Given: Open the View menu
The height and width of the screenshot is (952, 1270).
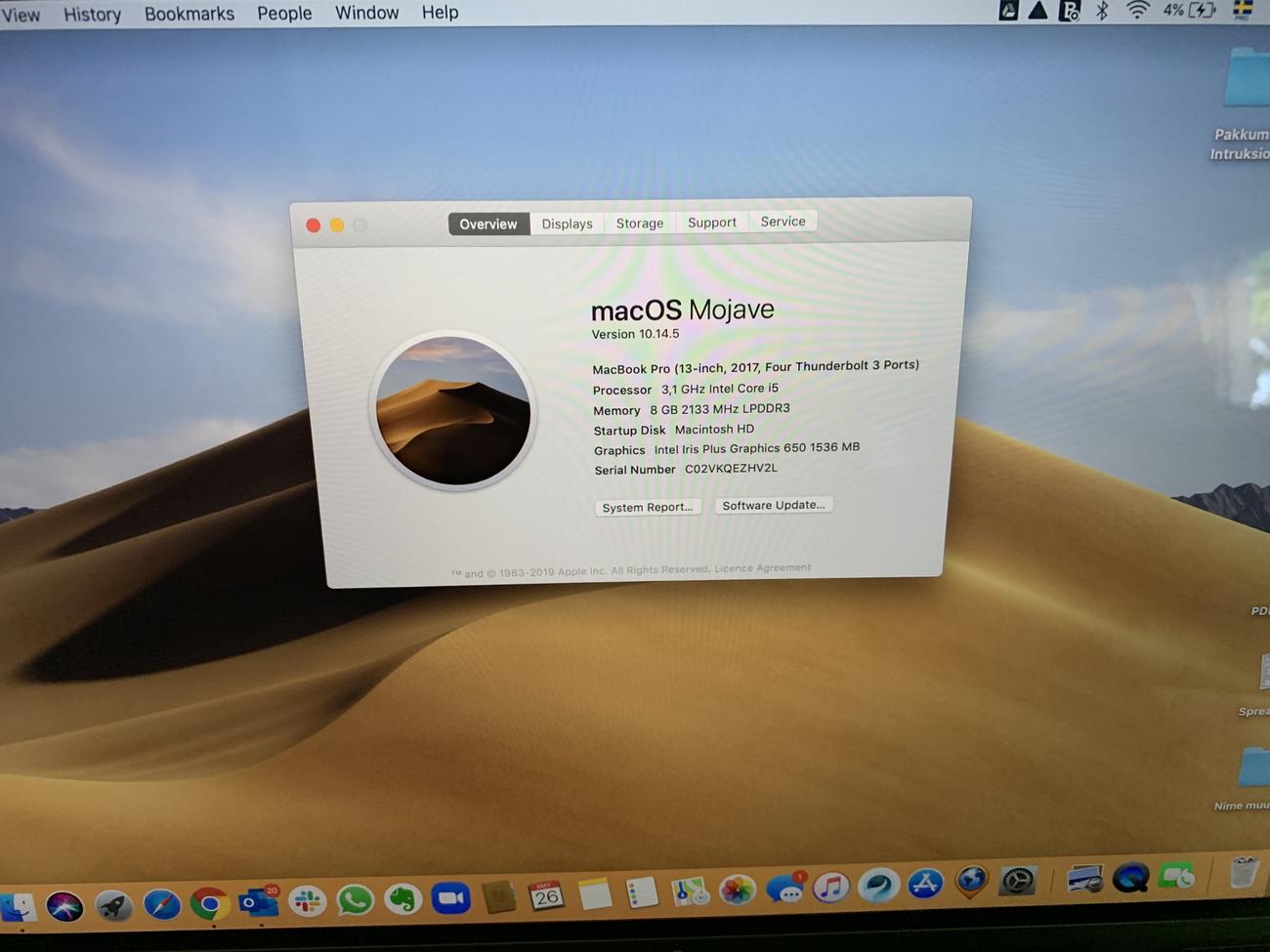Looking at the screenshot, I should 21,15.
